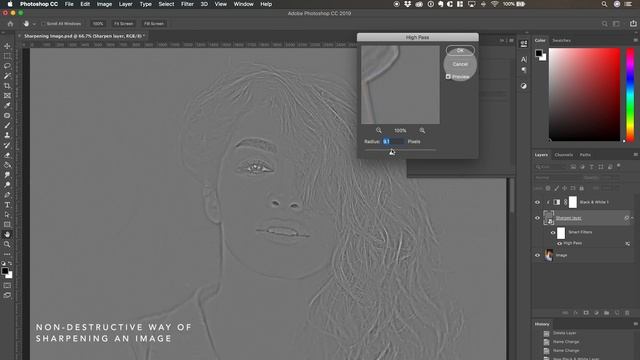This screenshot has width=640, height=360.
Task: Collapse Sharpen layer smart filter list
Action: point(633,218)
